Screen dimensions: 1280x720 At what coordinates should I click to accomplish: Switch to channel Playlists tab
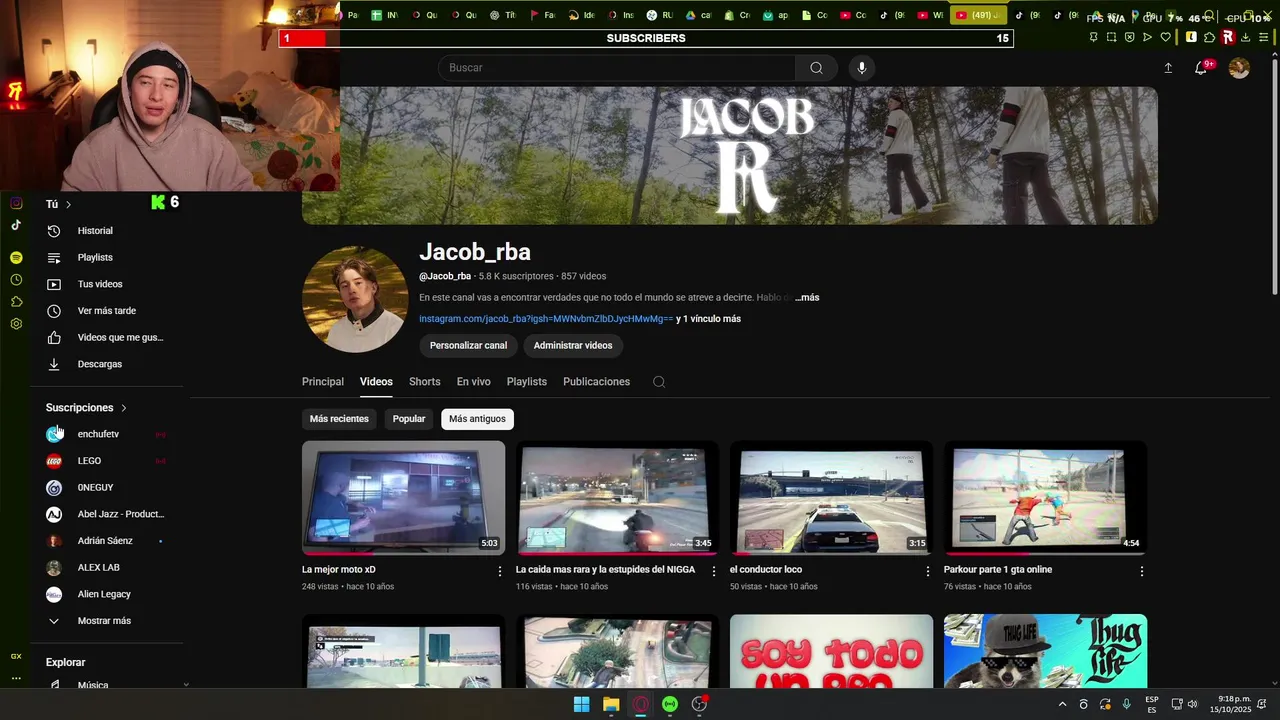tap(527, 382)
